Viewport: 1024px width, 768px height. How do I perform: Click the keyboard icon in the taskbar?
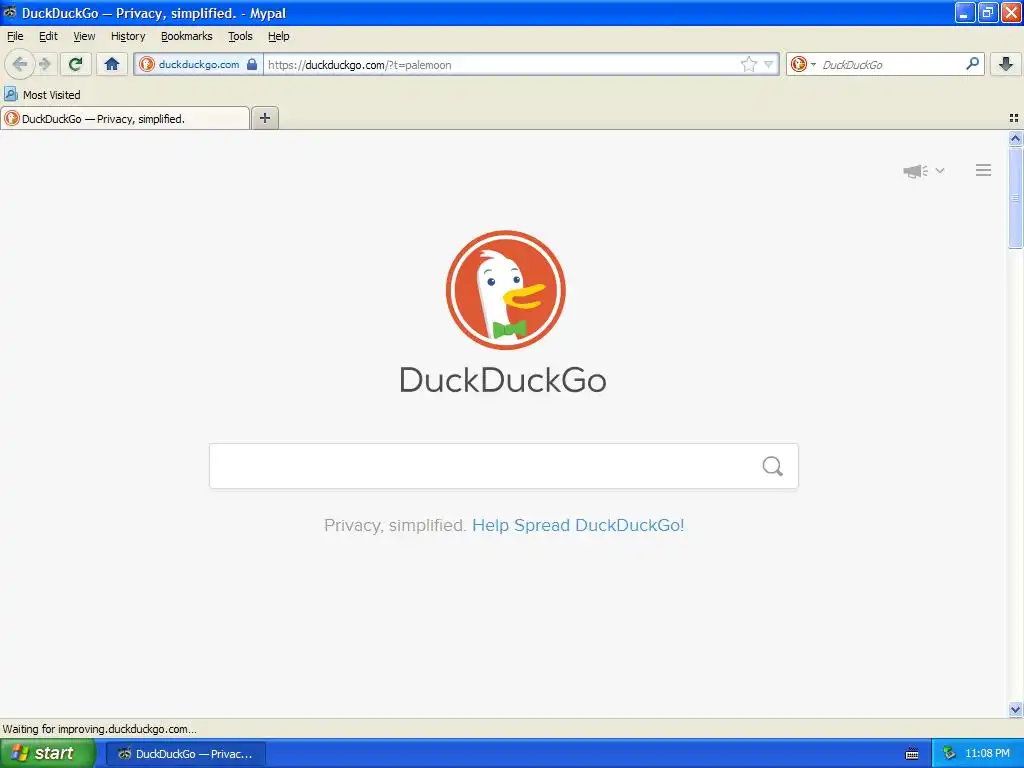point(912,754)
